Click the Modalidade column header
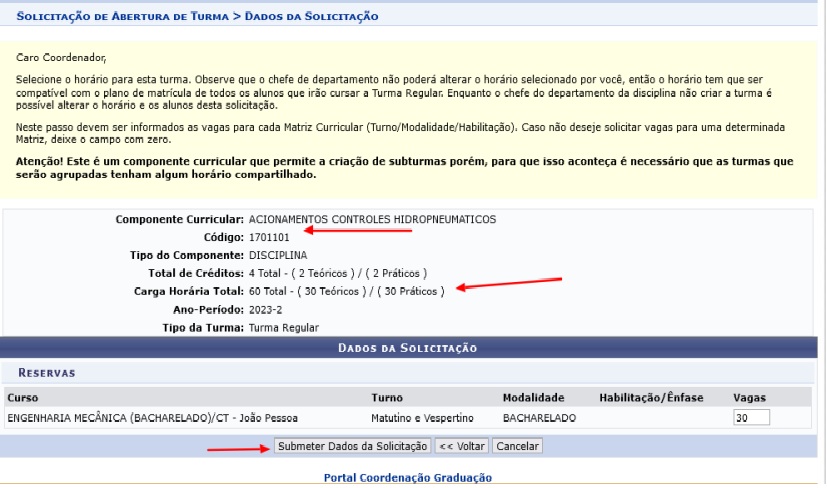 tap(533, 398)
